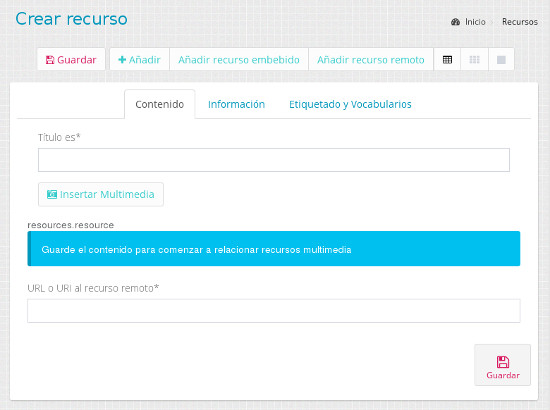
Task: Switch to the Información tab
Action: point(236,104)
